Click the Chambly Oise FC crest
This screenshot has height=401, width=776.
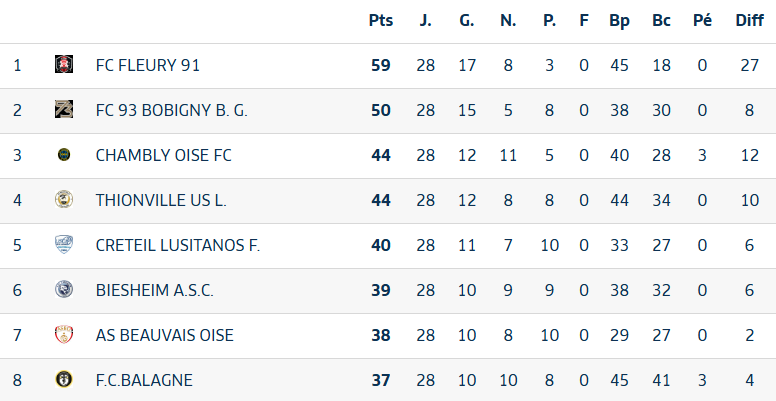[64, 155]
